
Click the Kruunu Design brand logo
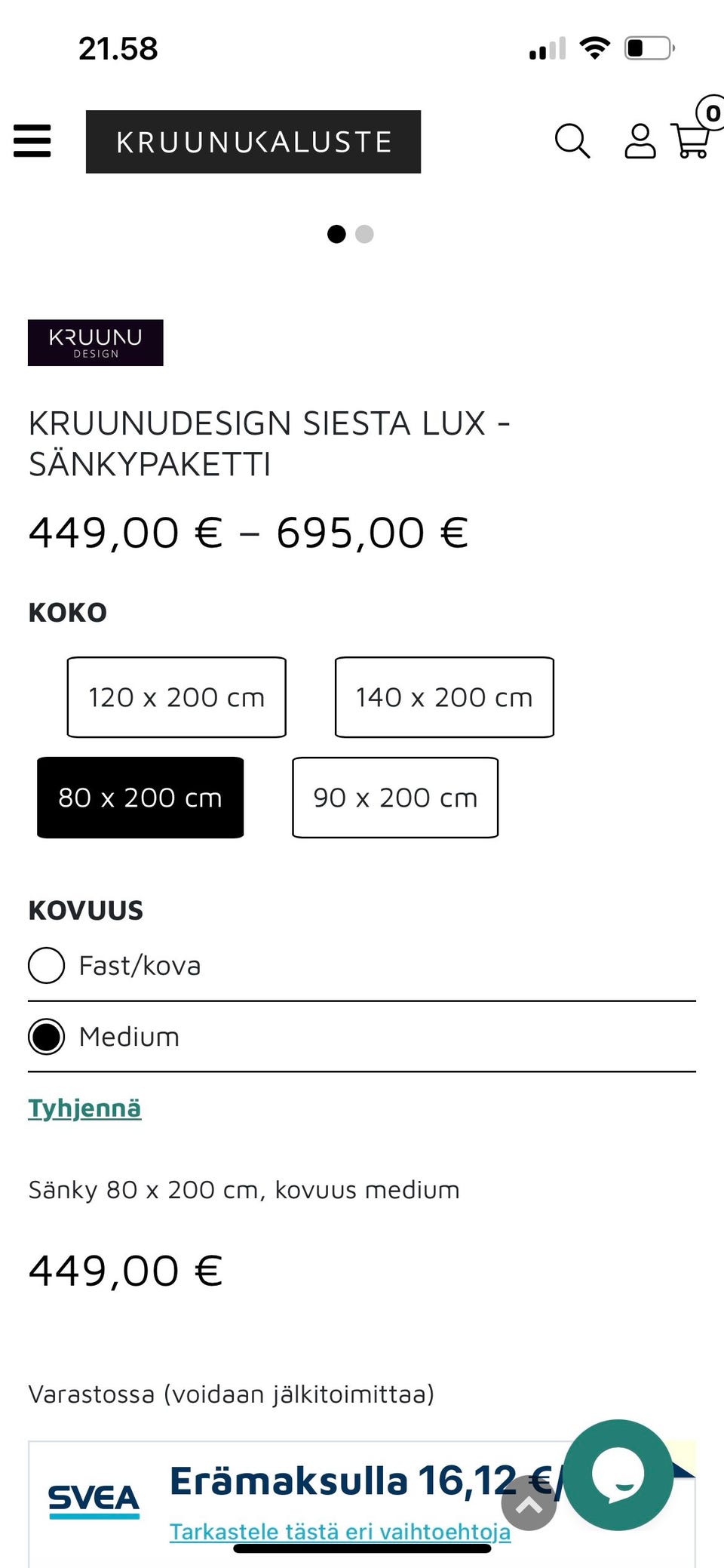click(96, 342)
